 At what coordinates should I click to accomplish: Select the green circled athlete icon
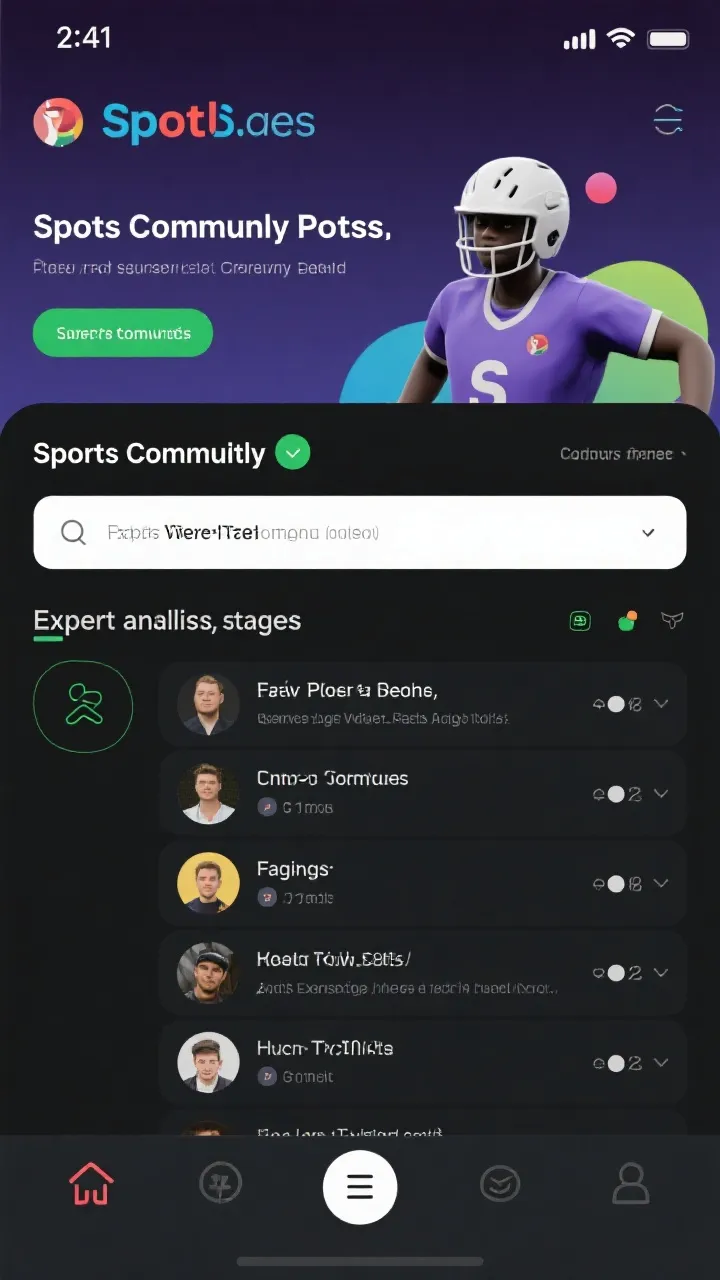click(x=83, y=704)
